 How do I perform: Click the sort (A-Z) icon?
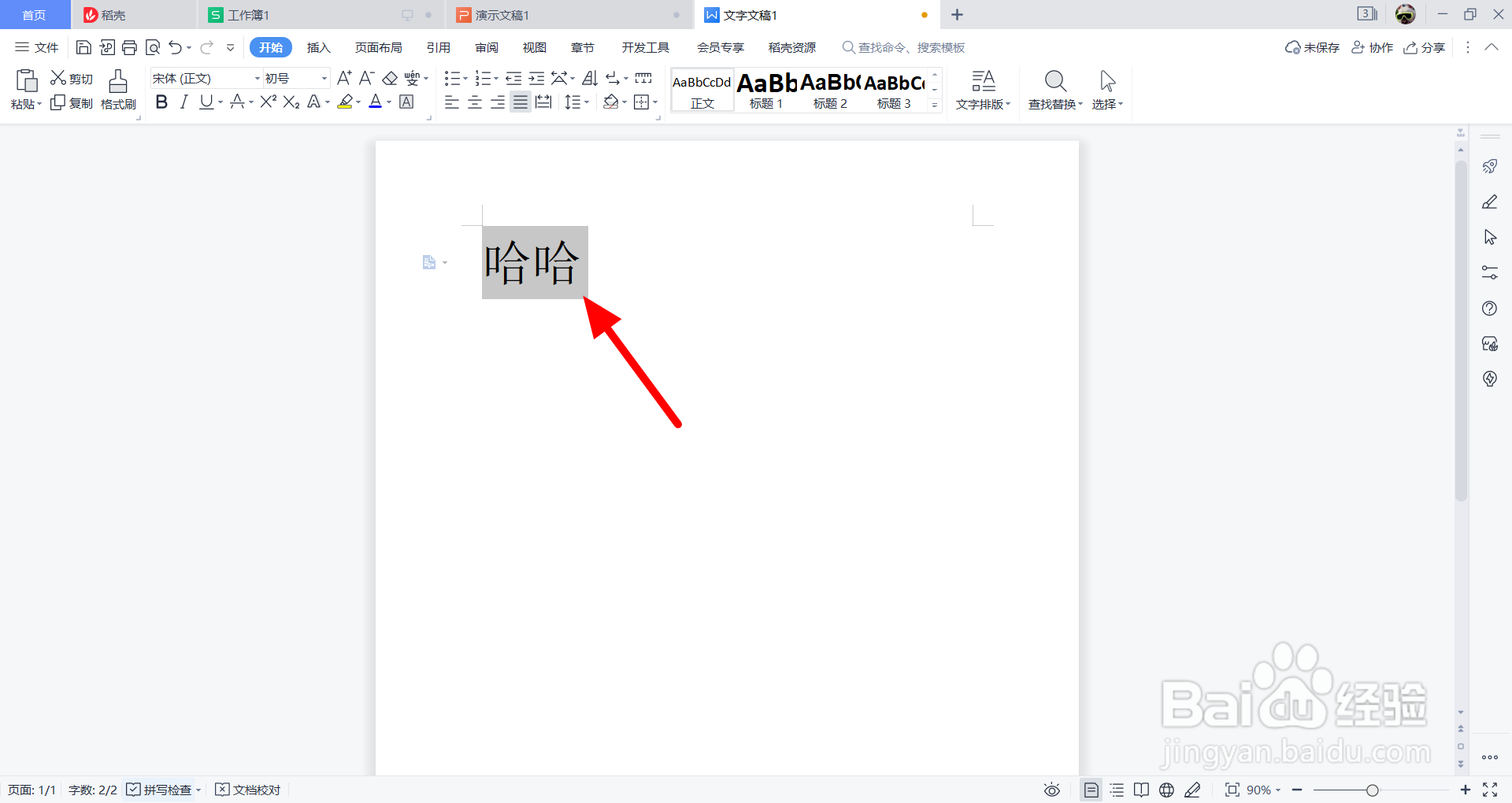tap(590, 78)
